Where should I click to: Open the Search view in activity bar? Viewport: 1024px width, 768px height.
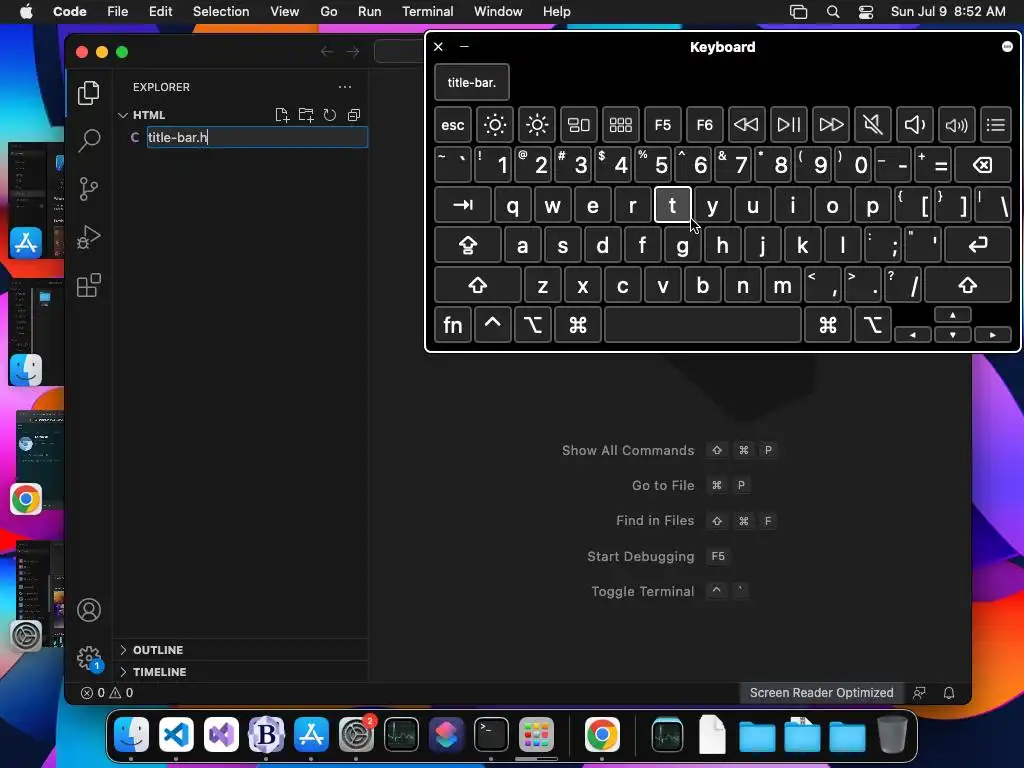[89, 140]
